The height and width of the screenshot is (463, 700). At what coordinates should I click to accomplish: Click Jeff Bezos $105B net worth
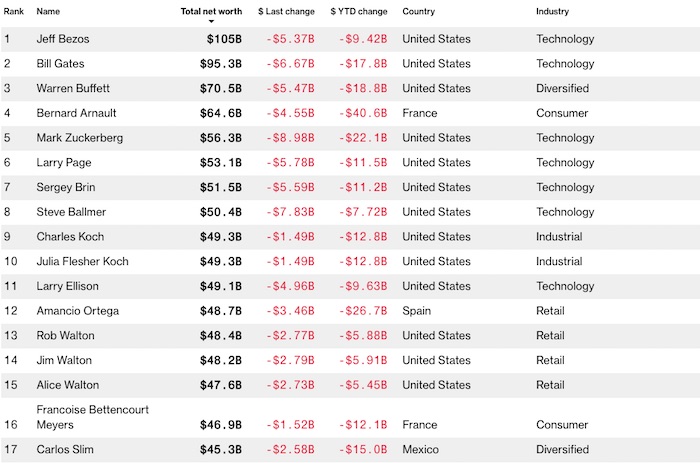tap(222, 39)
